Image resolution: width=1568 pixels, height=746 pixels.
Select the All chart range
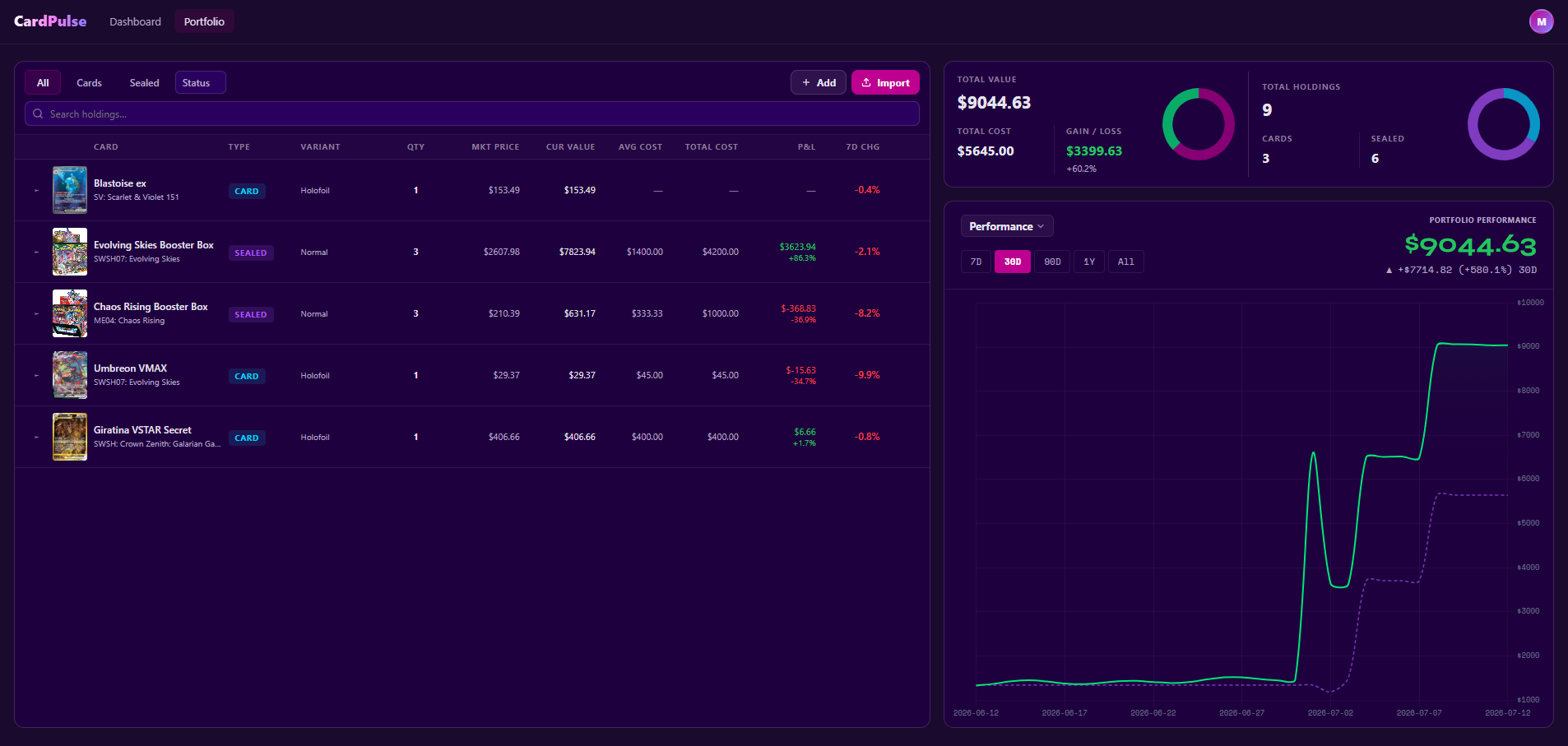click(1125, 262)
